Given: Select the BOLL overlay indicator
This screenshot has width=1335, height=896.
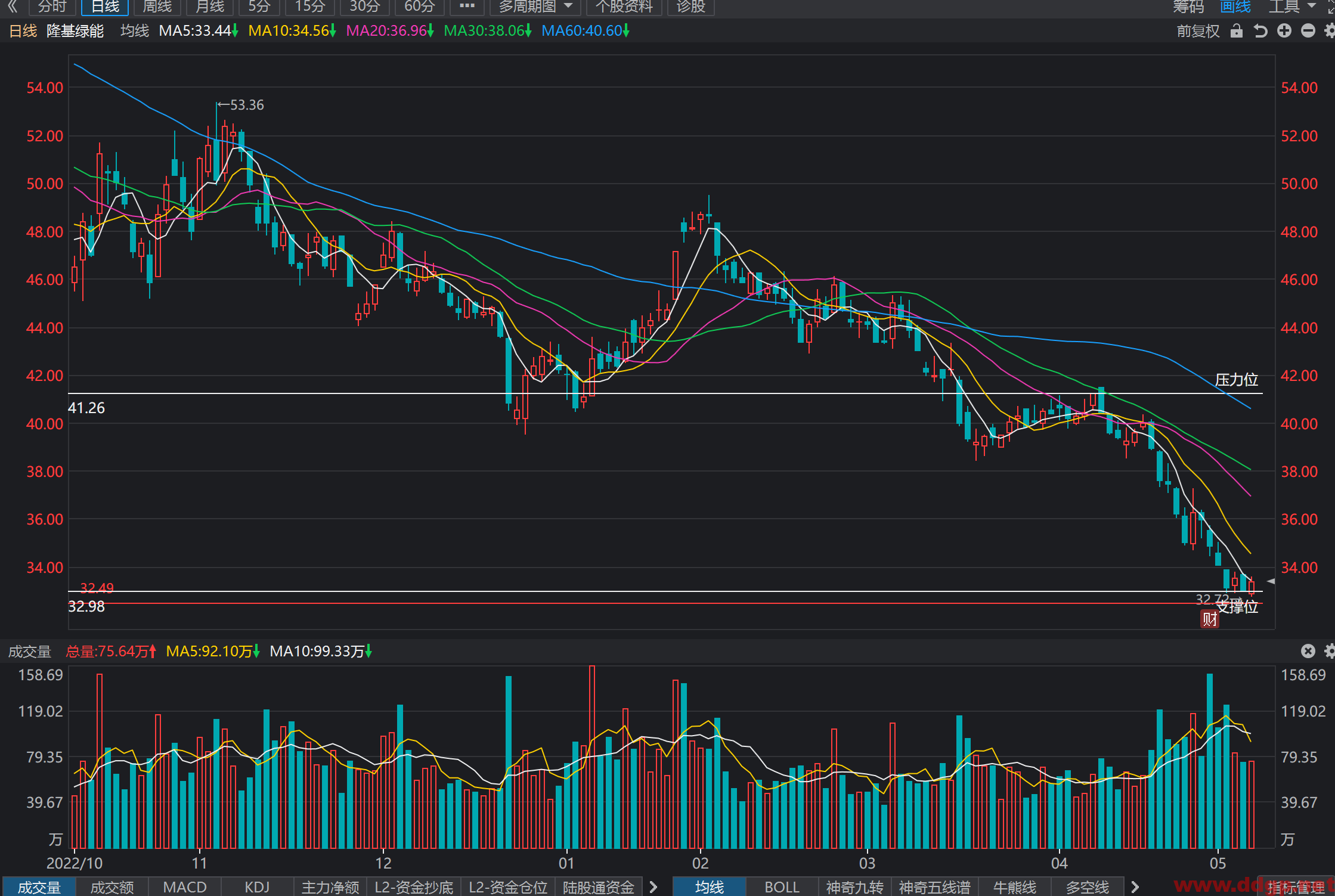Looking at the screenshot, I should click(782, 887).
